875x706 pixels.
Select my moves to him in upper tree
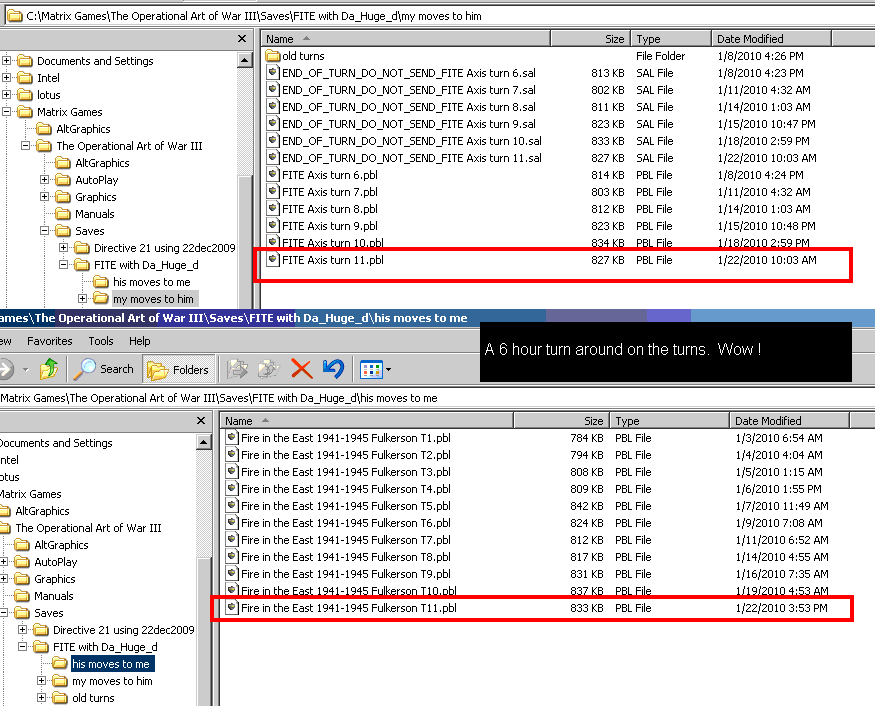[153, 299]
